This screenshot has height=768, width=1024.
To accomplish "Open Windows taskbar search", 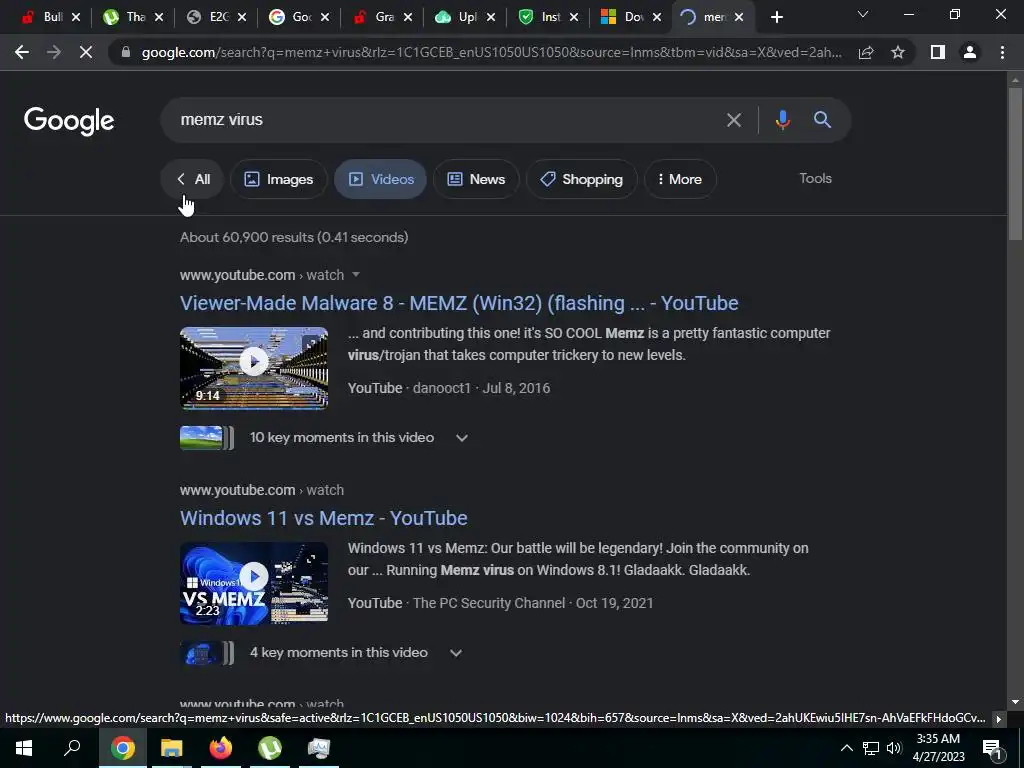I will pyautogui.click(x=72, y=748).
